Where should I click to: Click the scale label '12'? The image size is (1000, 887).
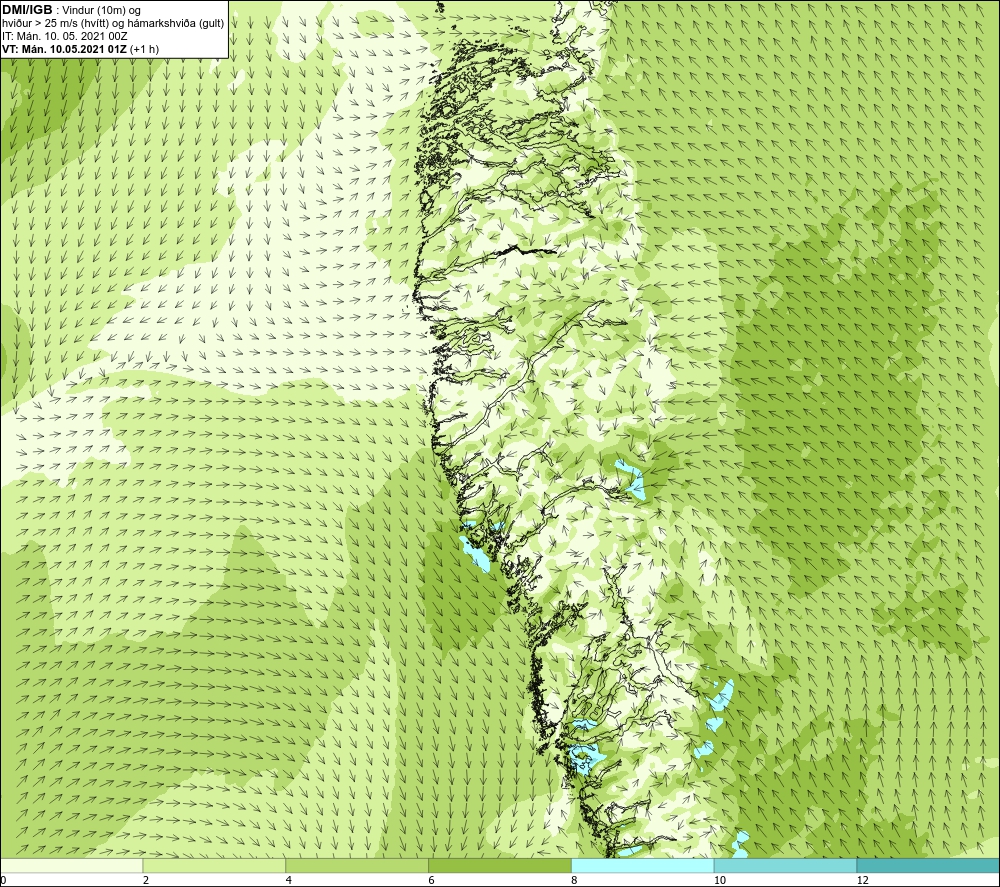click(x=863, y=881)
